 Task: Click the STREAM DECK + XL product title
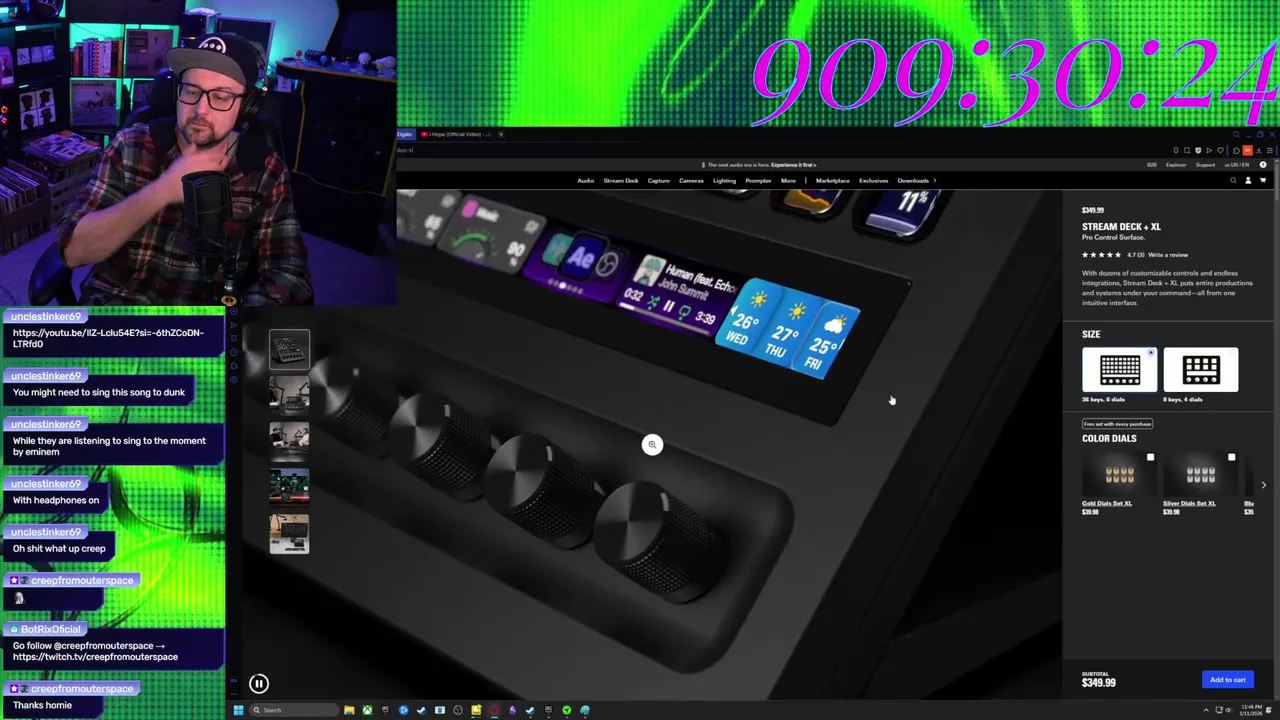pos(1121,227)
